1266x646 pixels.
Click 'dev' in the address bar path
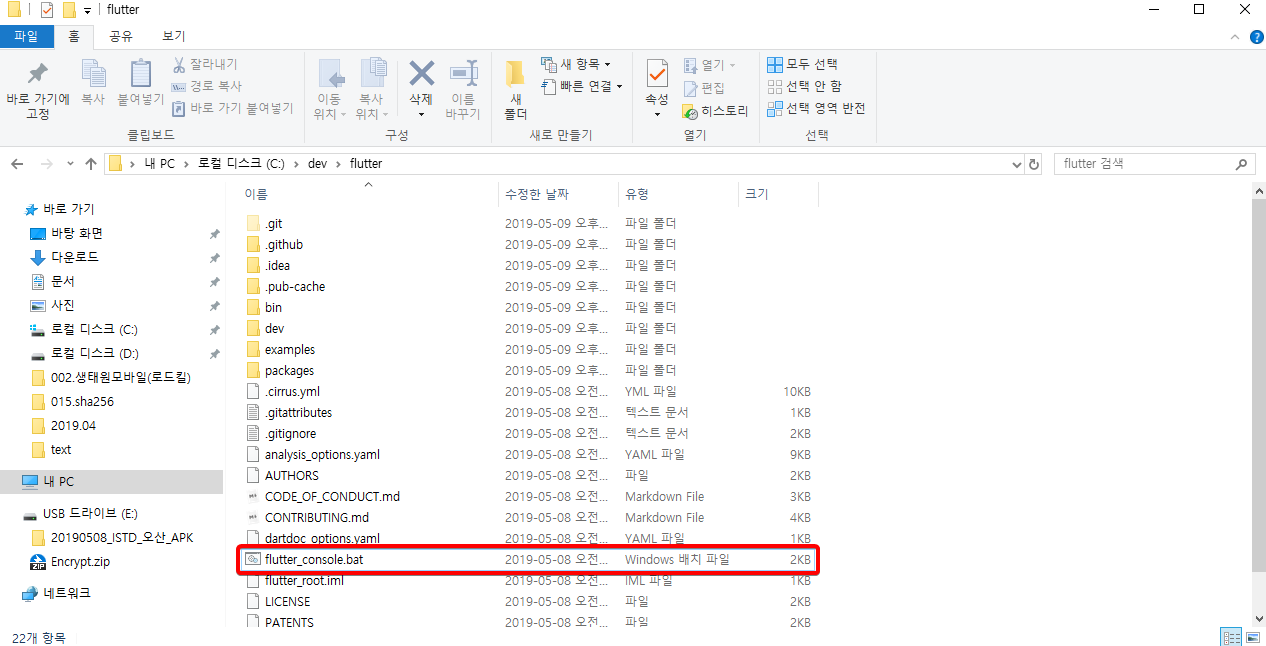coord(317,163)
